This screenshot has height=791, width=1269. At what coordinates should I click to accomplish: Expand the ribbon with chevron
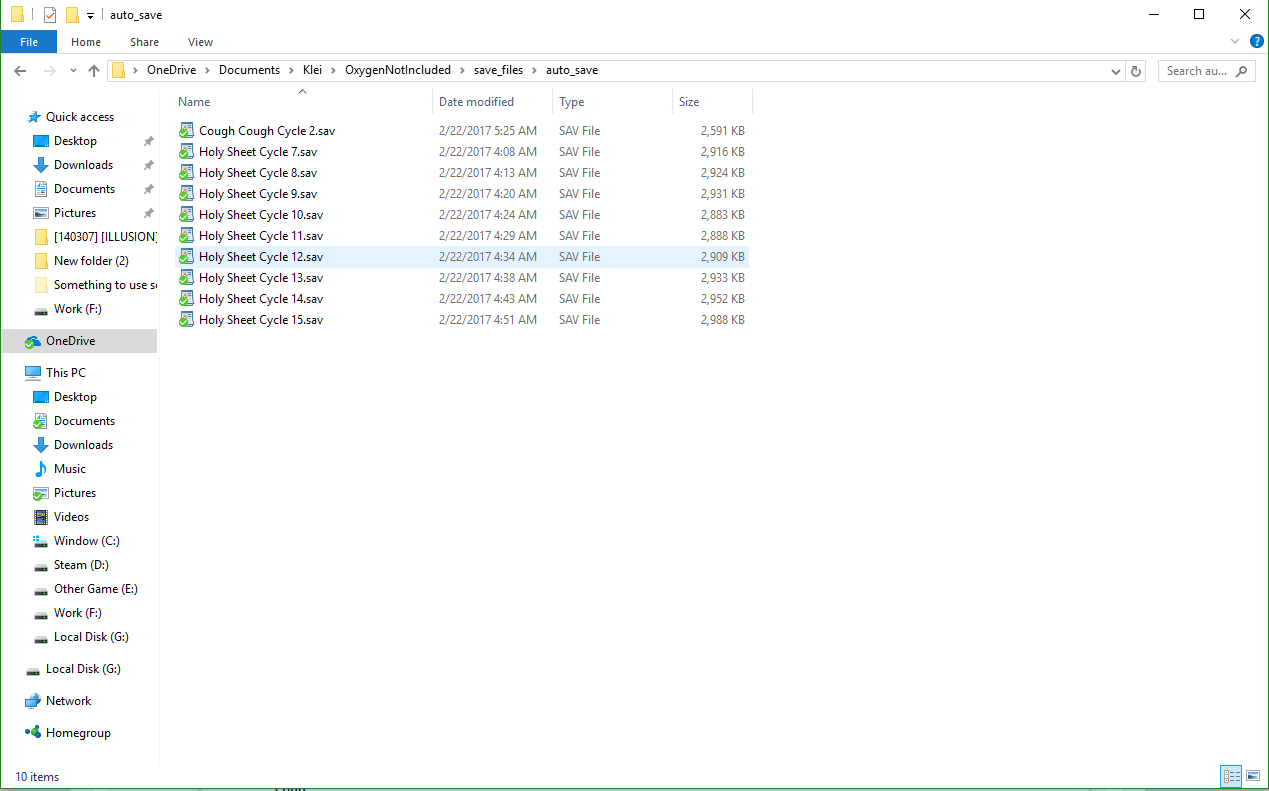(1235, 41)
